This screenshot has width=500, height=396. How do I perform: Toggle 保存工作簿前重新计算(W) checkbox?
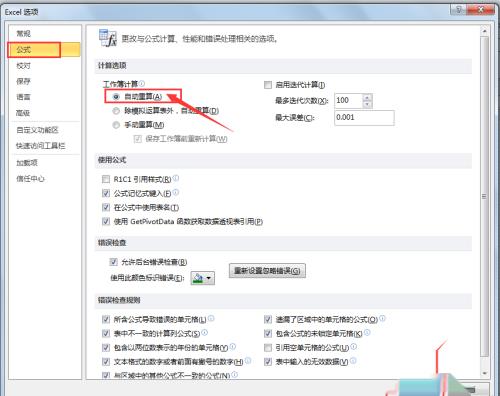coord(137,139)
